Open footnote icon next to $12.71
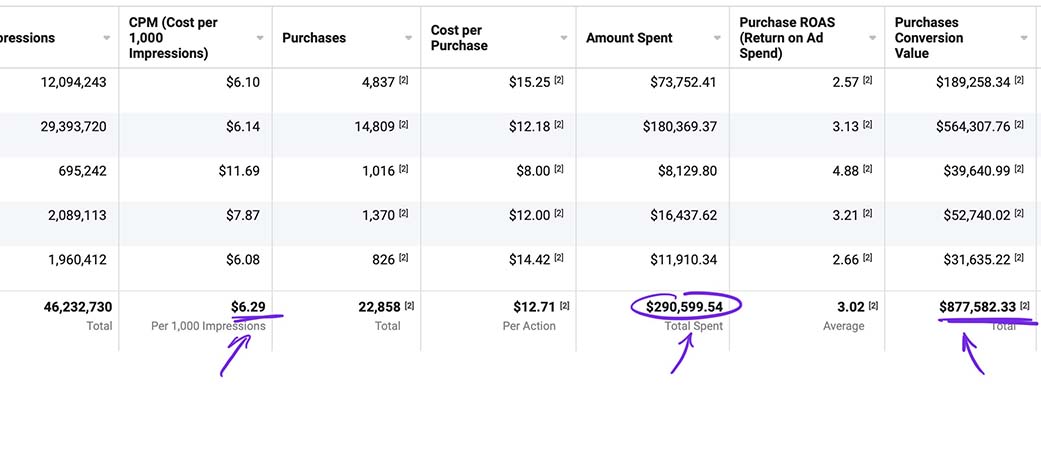 563,306
